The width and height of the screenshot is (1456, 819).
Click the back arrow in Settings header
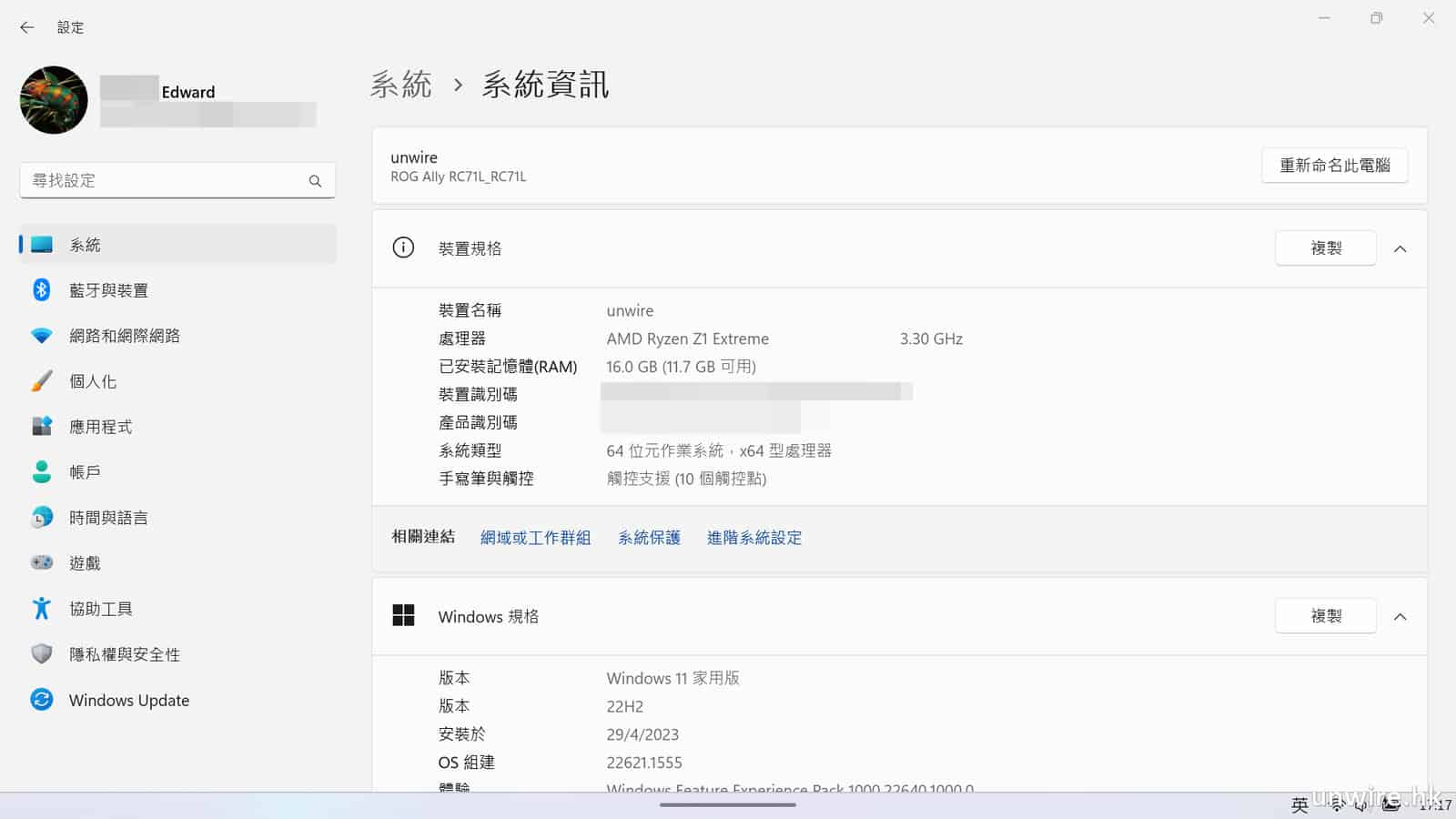[x=27, y=27]
